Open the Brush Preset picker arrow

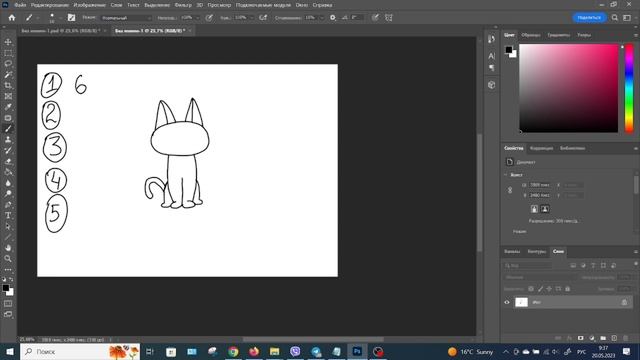(60, 18)
